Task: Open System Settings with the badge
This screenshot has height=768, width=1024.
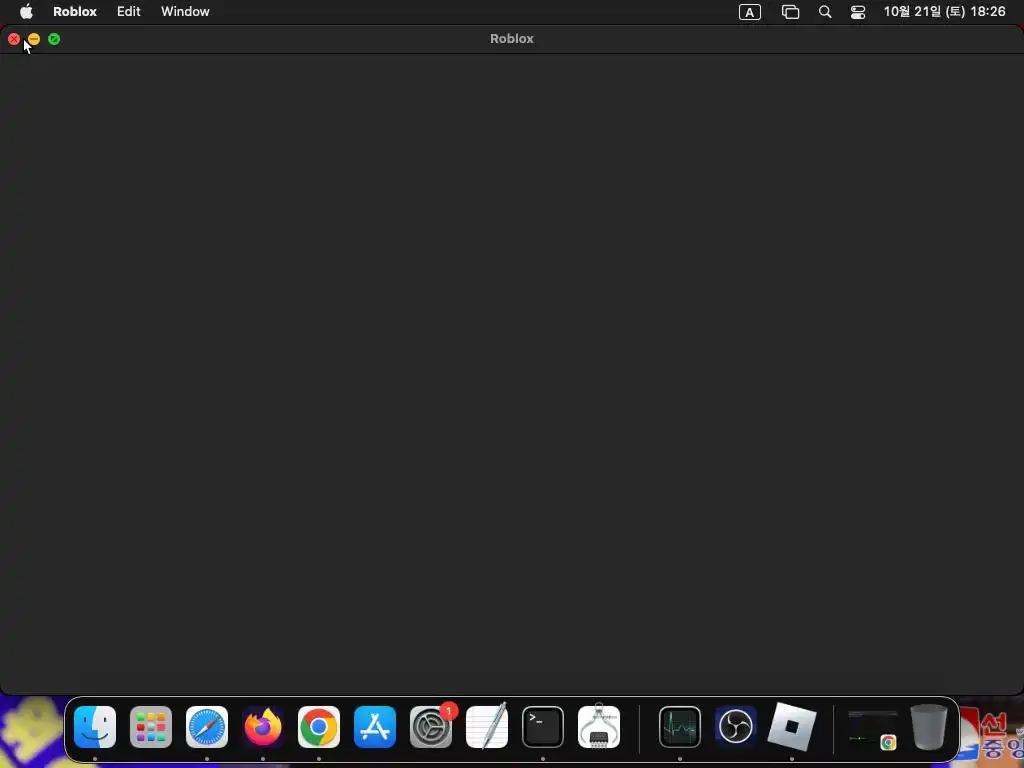Action: (x=431, y=726)
